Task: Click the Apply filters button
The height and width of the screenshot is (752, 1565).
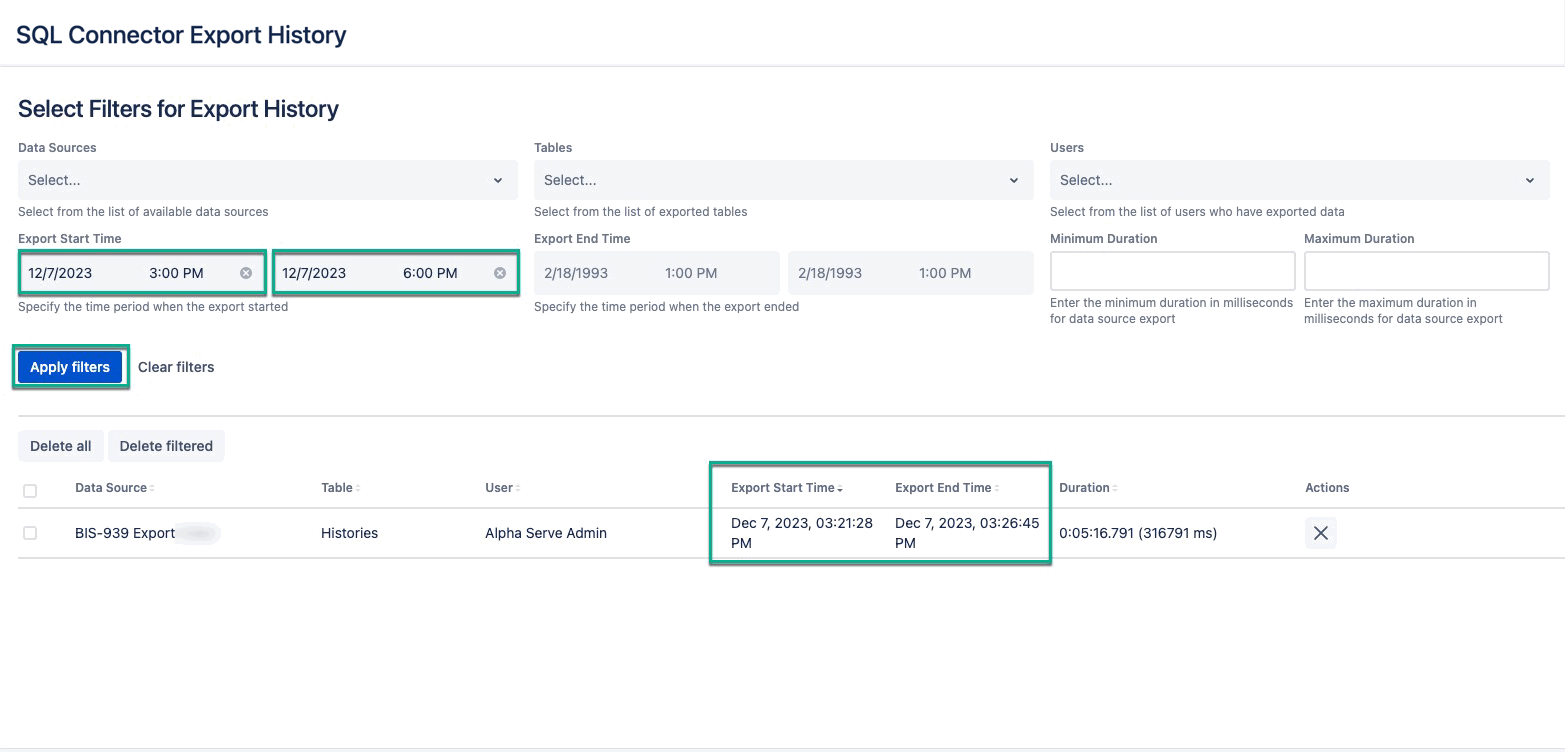Action: [70, 366]
